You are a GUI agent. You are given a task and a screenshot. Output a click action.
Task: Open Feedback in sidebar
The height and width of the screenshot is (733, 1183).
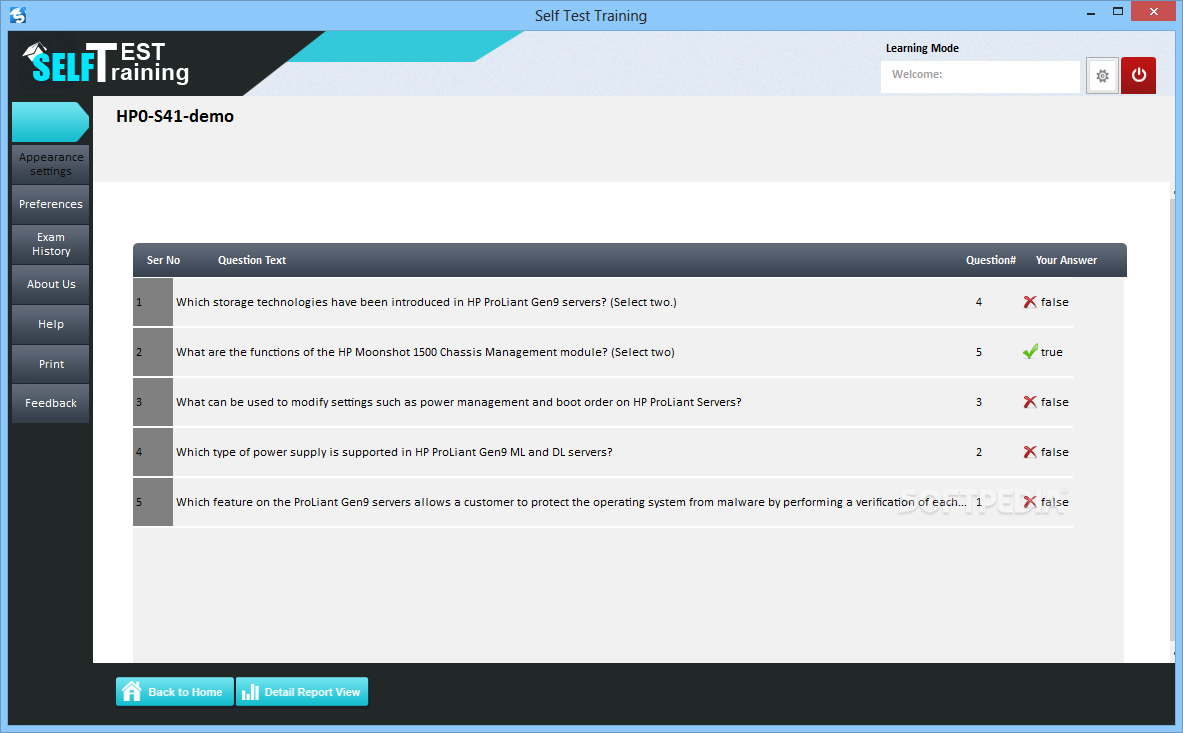point(51,403)
